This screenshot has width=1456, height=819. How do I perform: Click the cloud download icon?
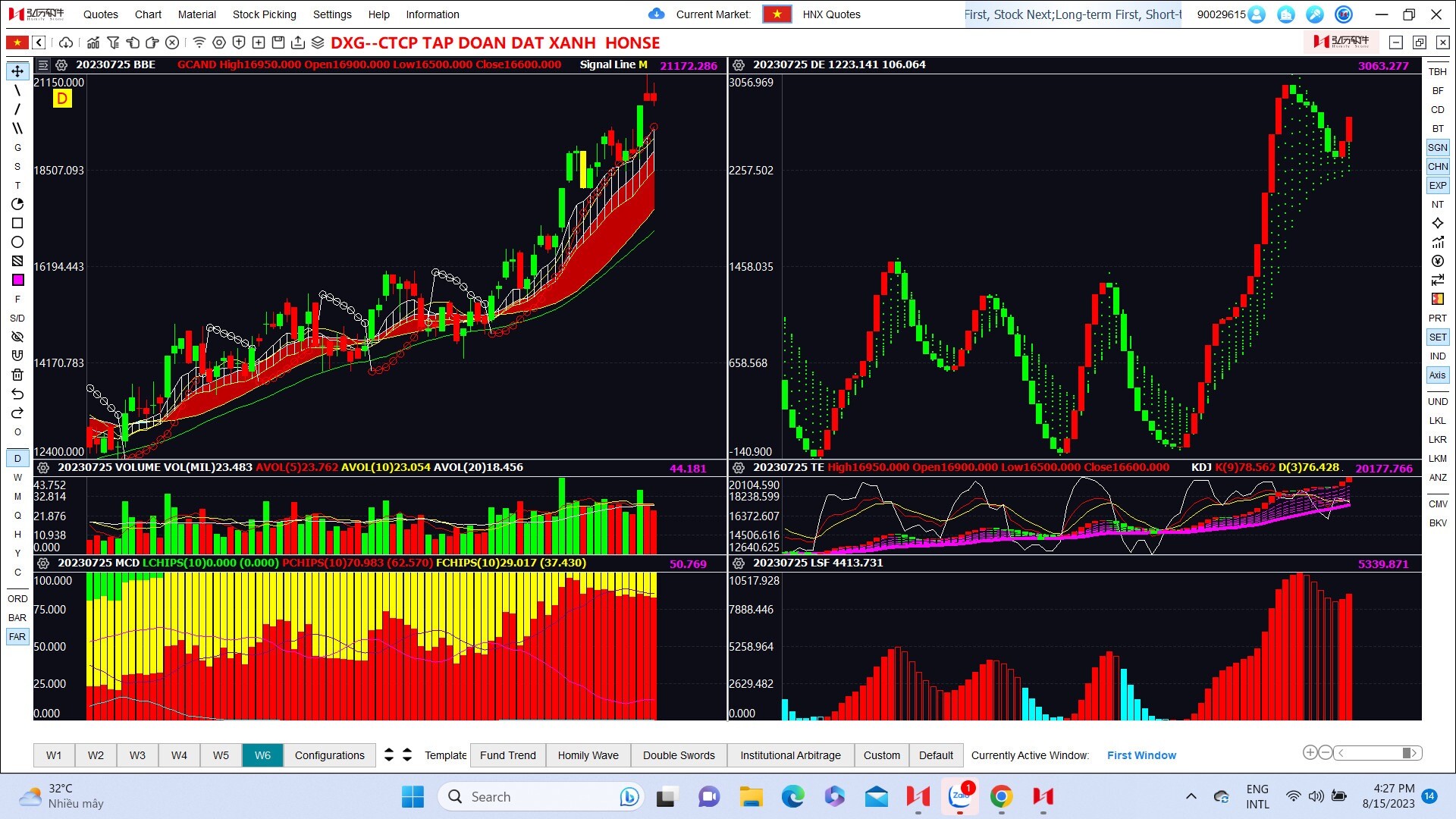coord(66,42)
